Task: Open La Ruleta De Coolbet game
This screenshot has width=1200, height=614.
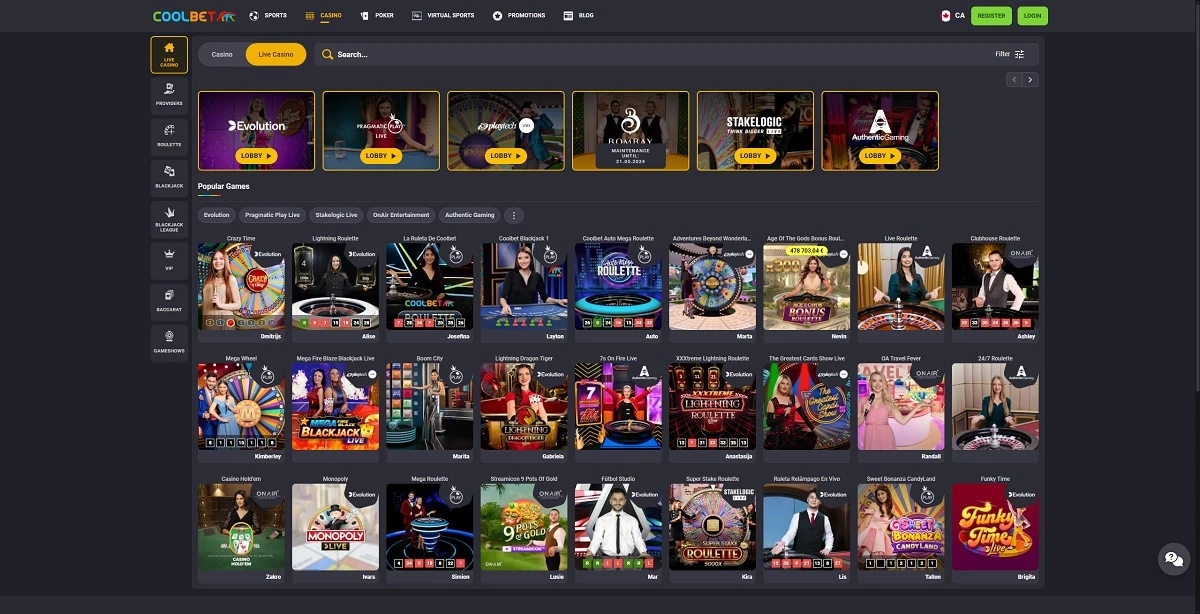Action: point(430,286)
